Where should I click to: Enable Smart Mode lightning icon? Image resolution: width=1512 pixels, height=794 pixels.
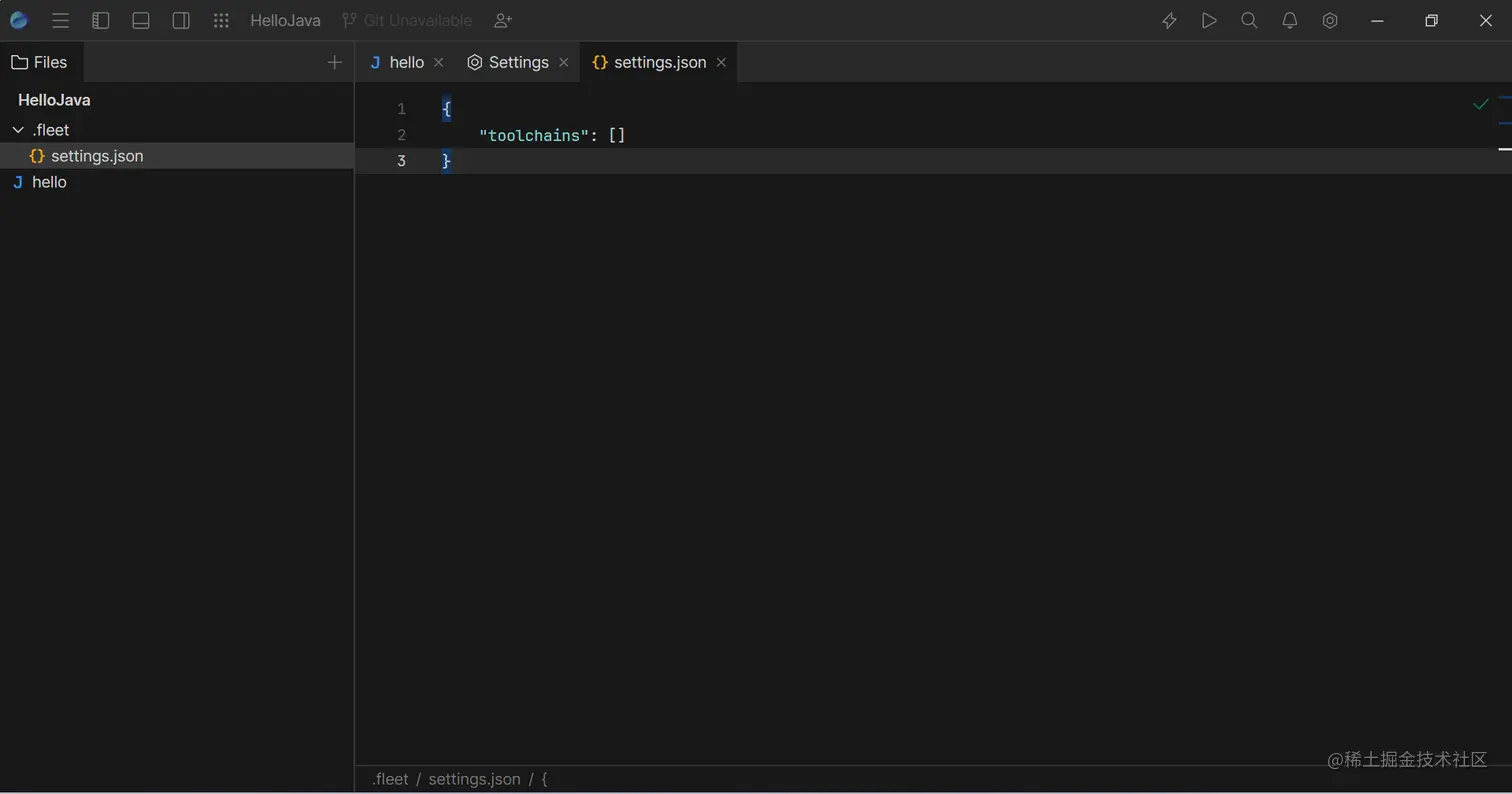(x=1169, y=20)
